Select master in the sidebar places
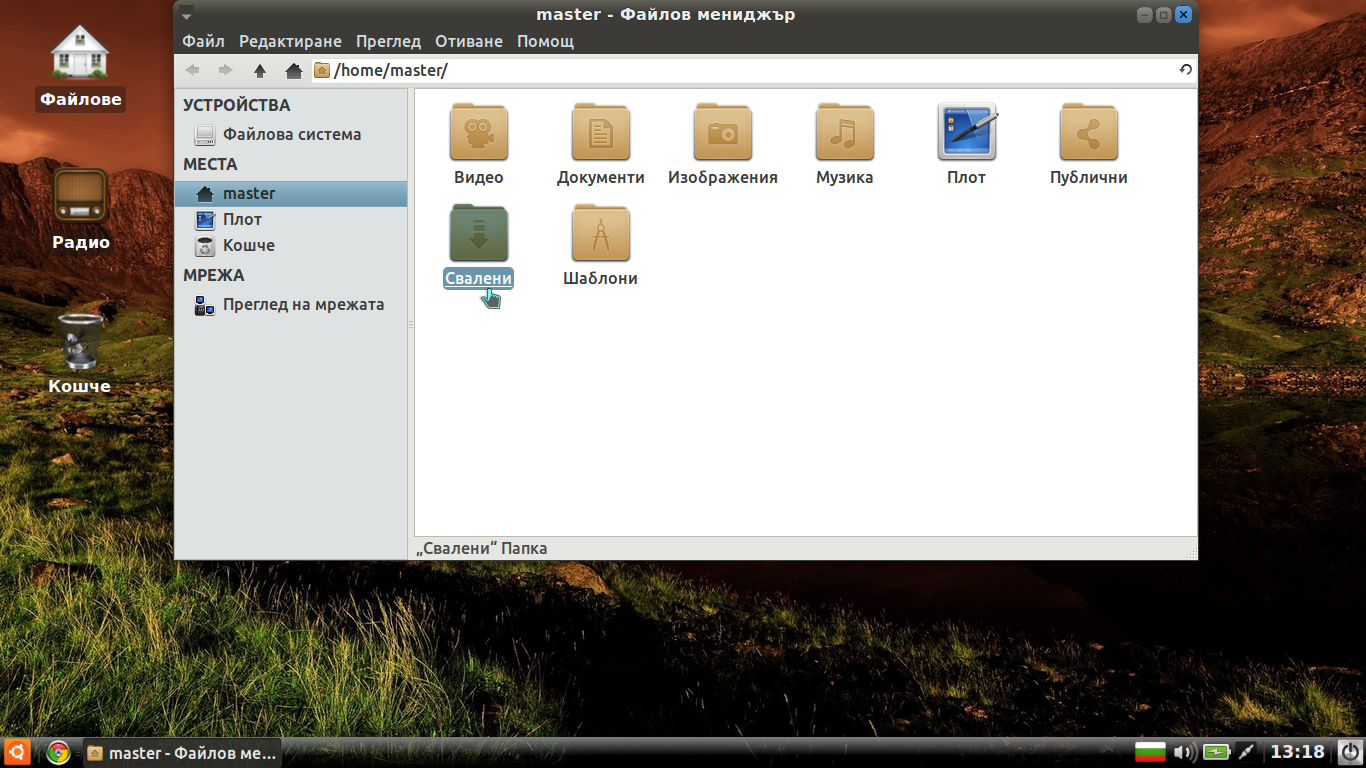The height and width of the screenshot is (768, 1366). click(291, 193)
